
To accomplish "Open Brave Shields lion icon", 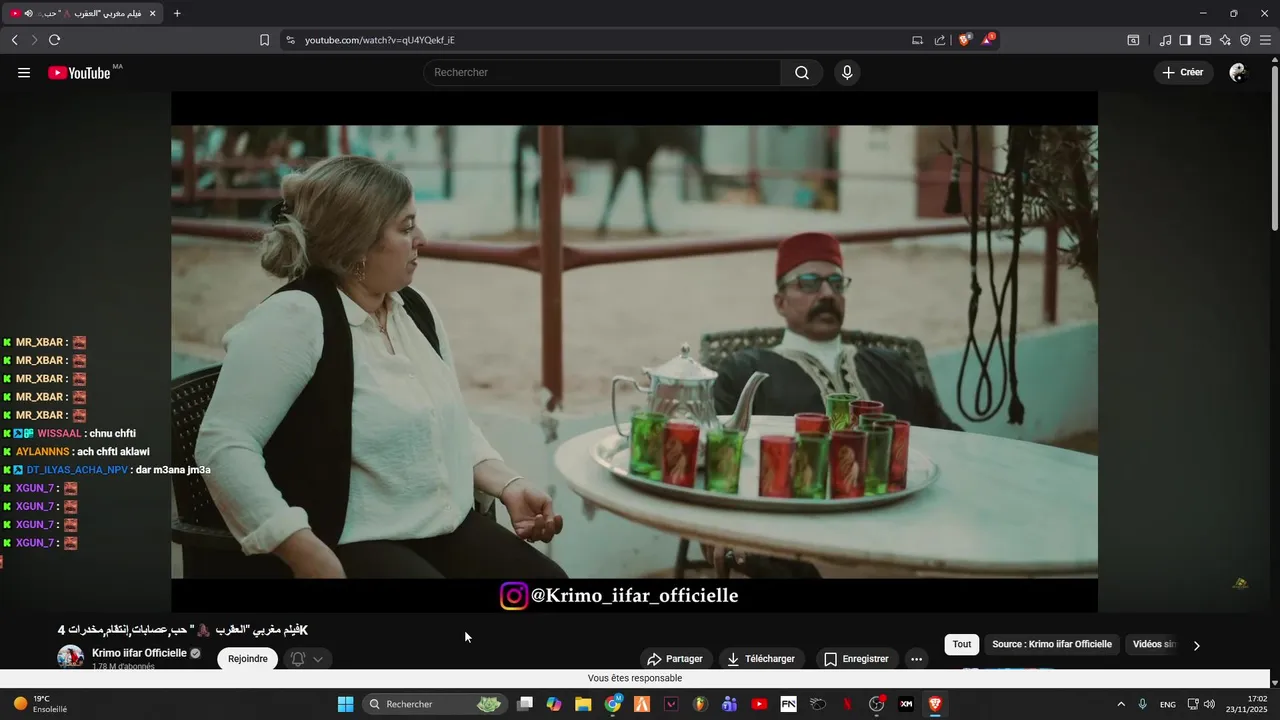I will click(x=965, y=40).
